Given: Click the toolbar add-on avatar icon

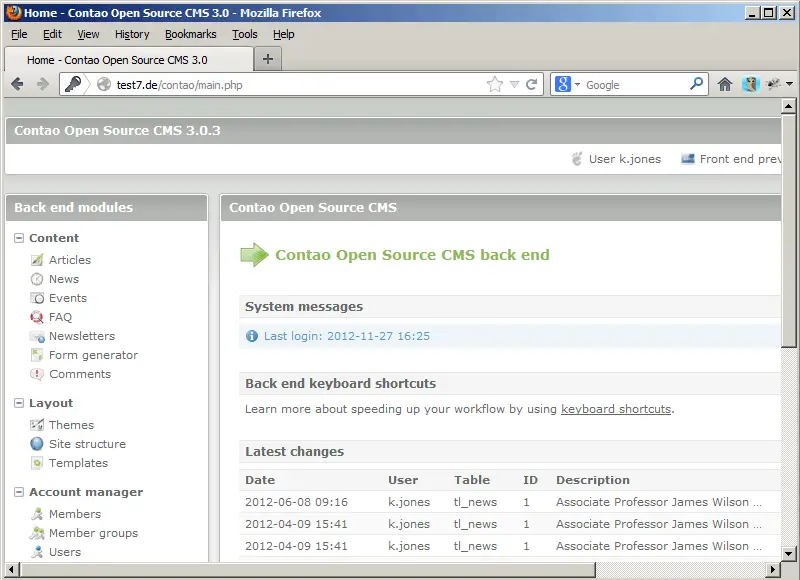Looking at the screenshot, I should click(x=751, y=84).
